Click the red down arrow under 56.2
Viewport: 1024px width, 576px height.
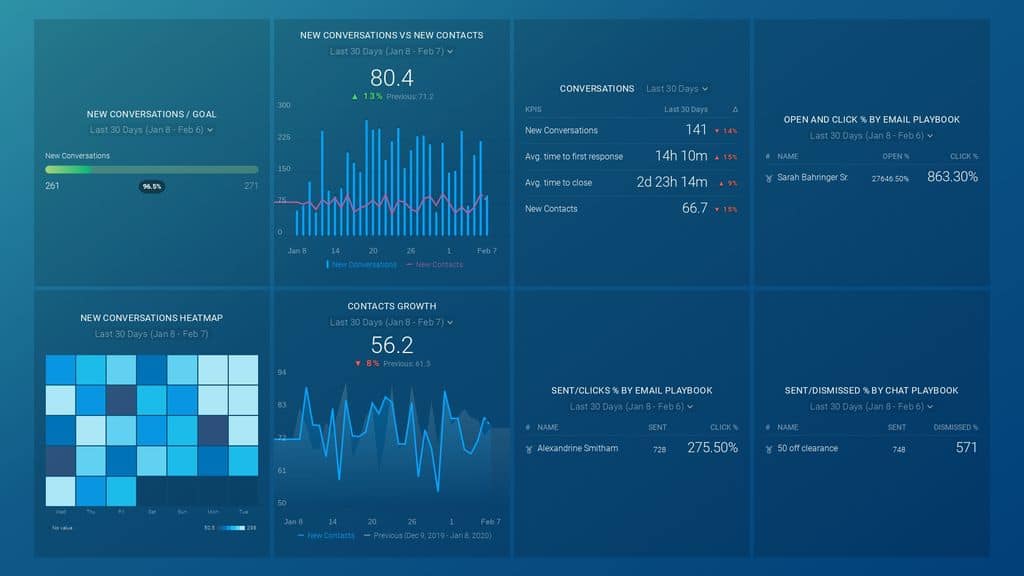357,364
